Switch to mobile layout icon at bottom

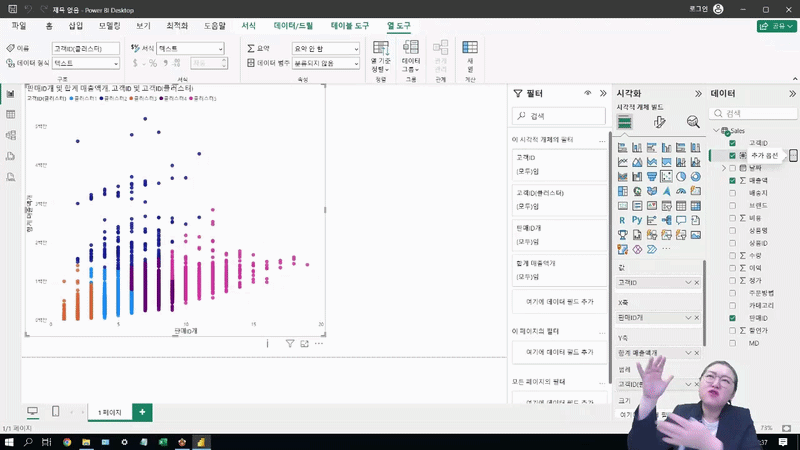point(55,412)
